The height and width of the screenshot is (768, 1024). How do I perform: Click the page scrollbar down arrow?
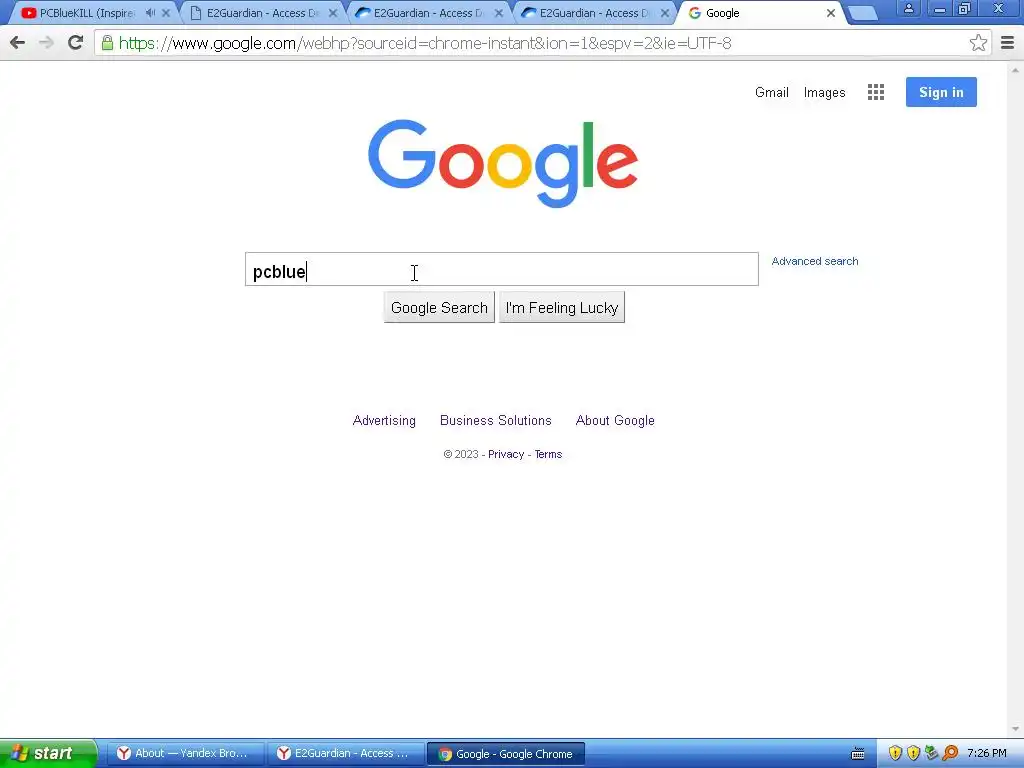tap(1016, 729)
